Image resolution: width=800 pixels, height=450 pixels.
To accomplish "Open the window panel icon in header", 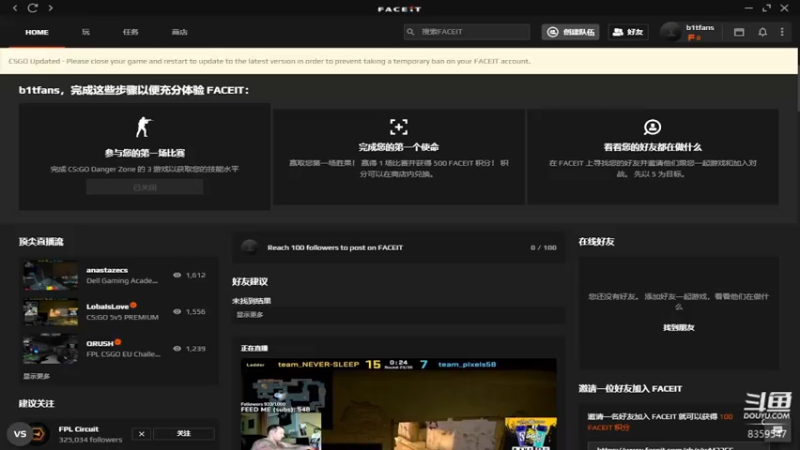I will [739, 32].
